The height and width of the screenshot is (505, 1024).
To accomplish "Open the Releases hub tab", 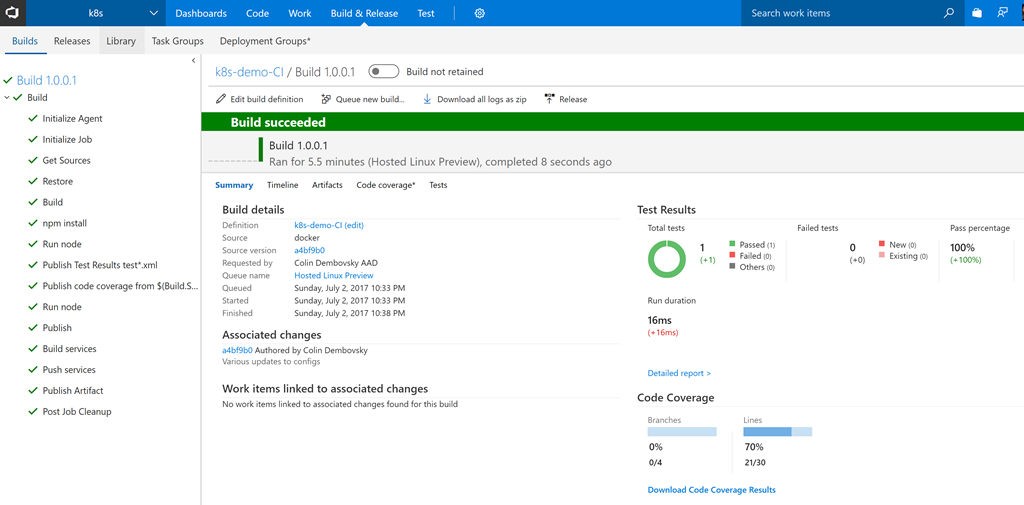I will click(x=72, y=41).
